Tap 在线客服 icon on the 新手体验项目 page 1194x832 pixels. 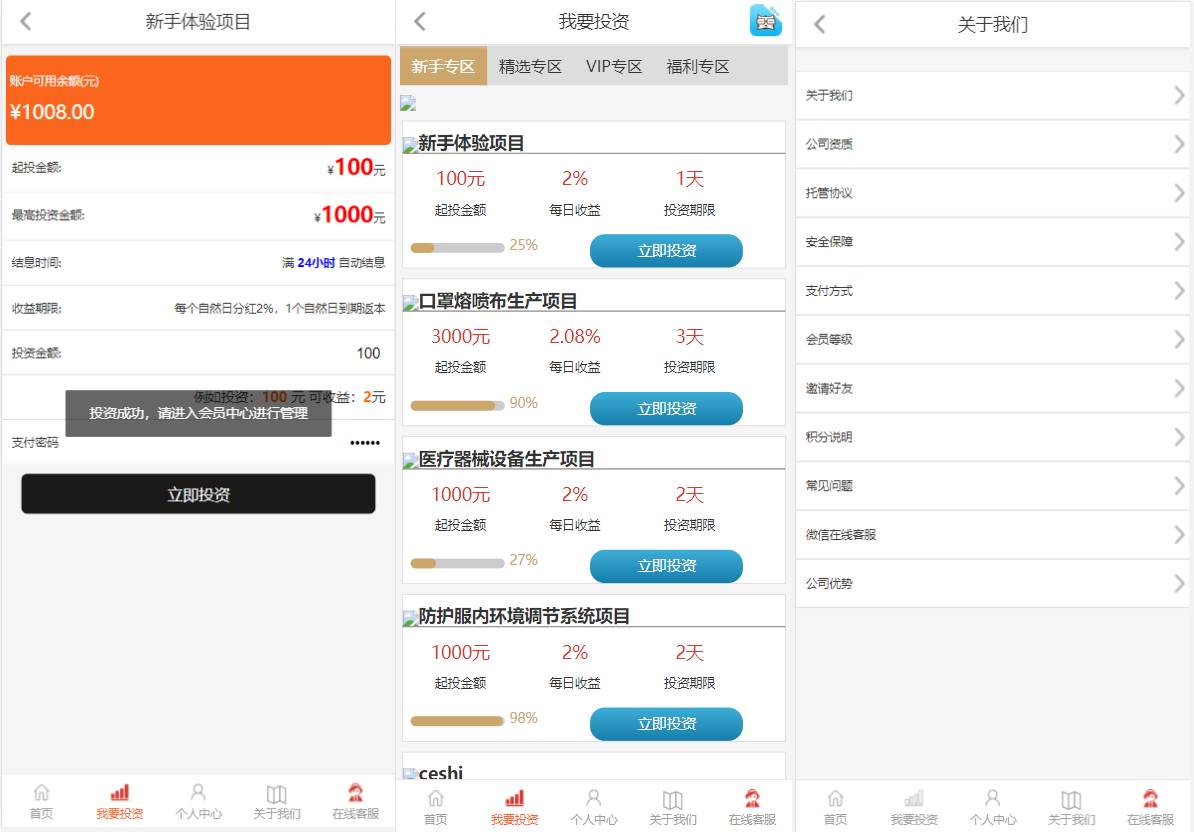pyautogui.click(x=355, y=794)
